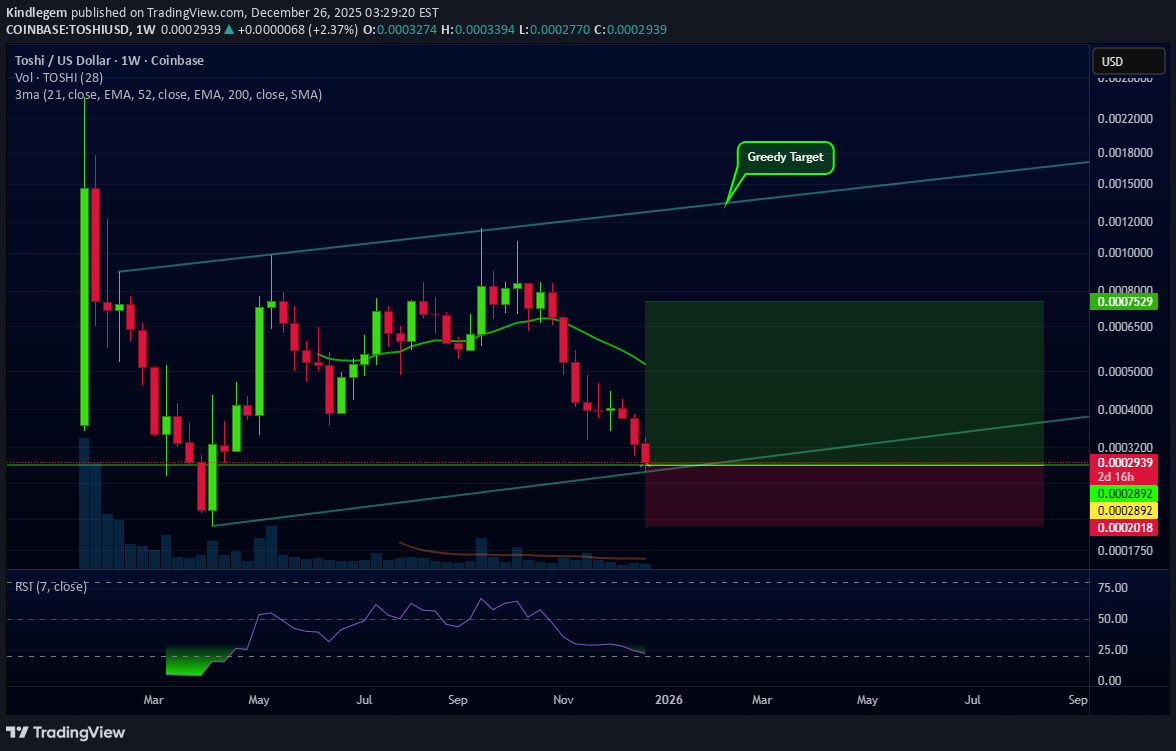Click the 0.0004000 price axis label
The height and width of the screenshot is (751, 1176).
coord(1125,410)
